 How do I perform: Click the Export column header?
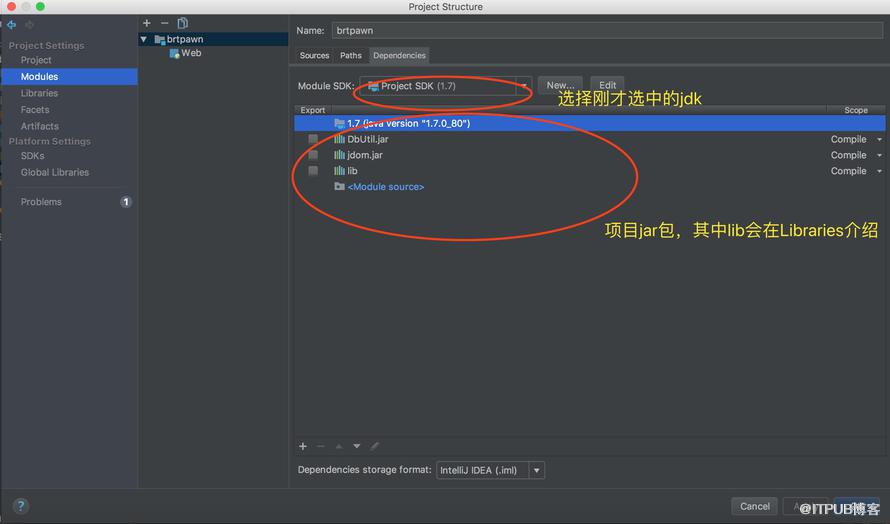coord(313,110)
